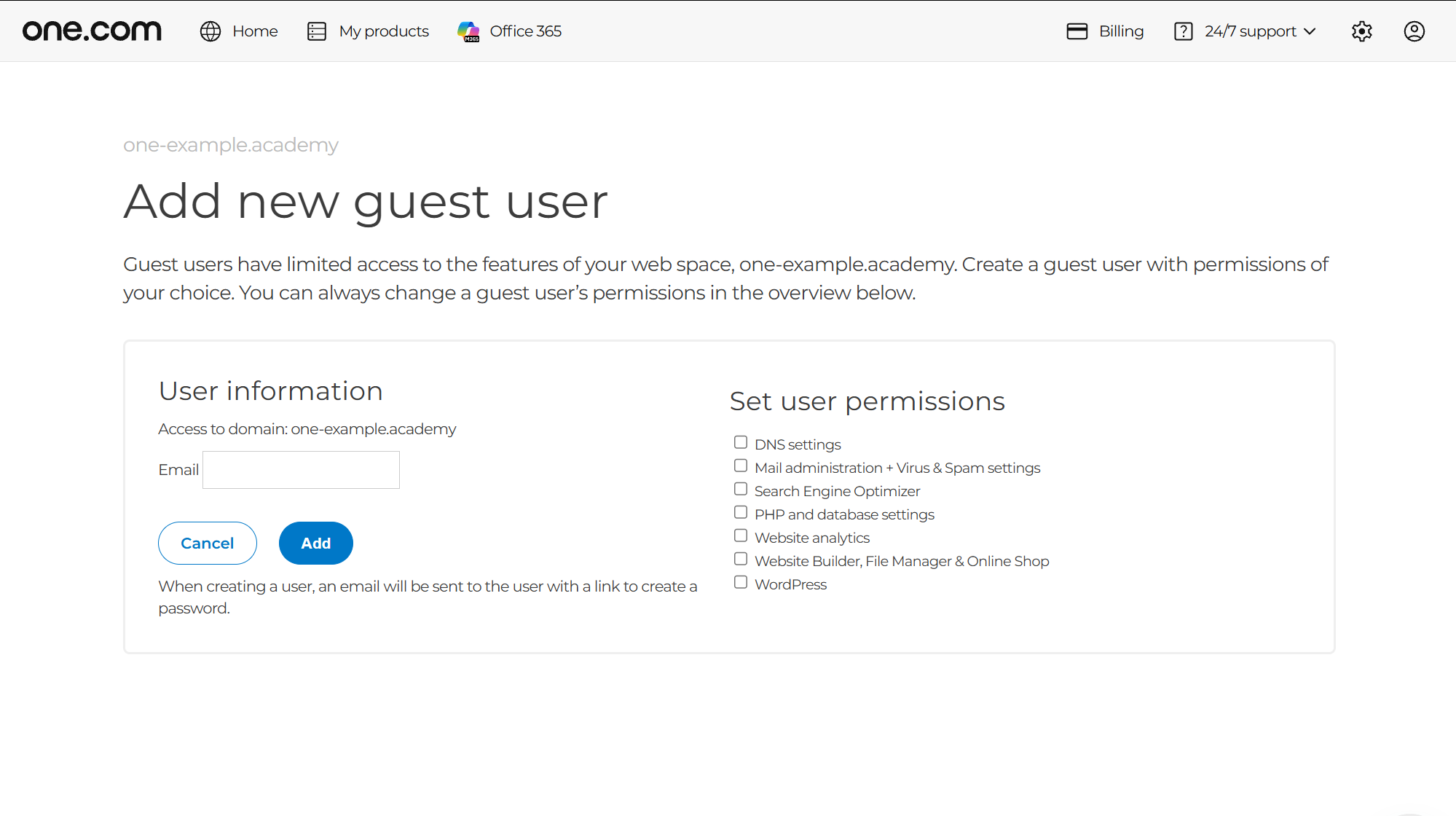
Task: Open the user account profile icon
Action: point(1414,31)
